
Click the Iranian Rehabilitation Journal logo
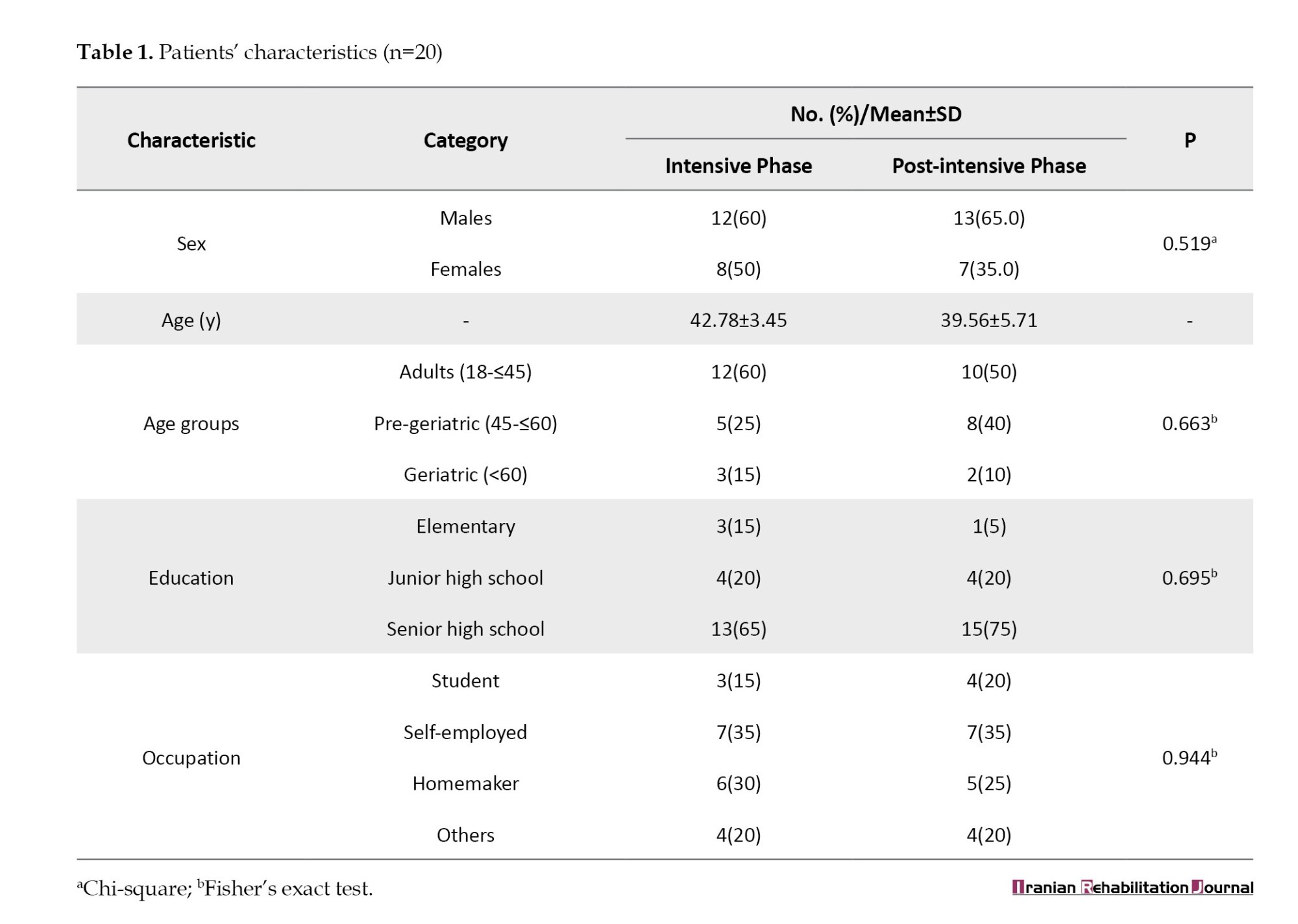click(1133, 887)
